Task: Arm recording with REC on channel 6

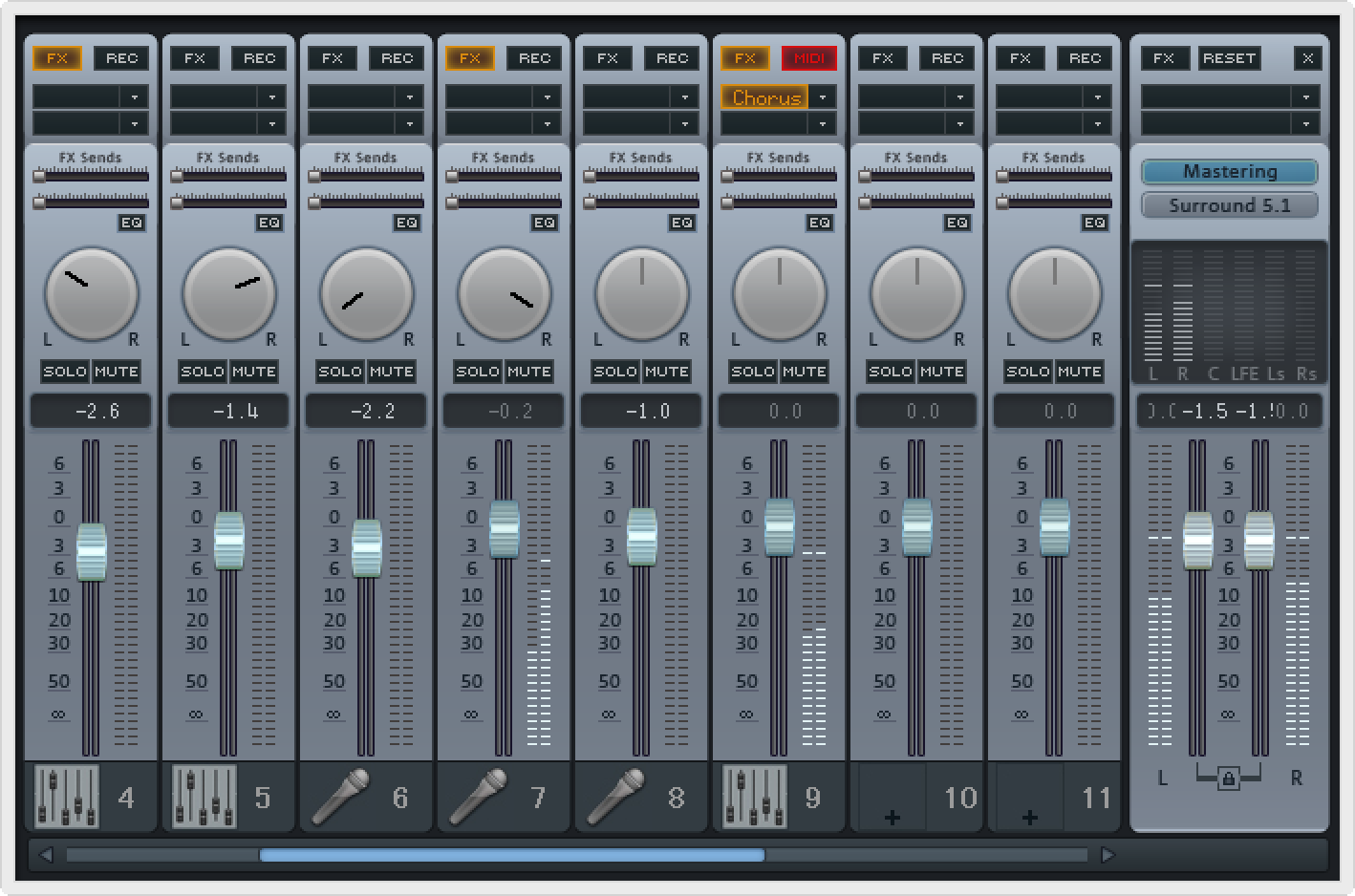Action: click(x=397, y=58)
